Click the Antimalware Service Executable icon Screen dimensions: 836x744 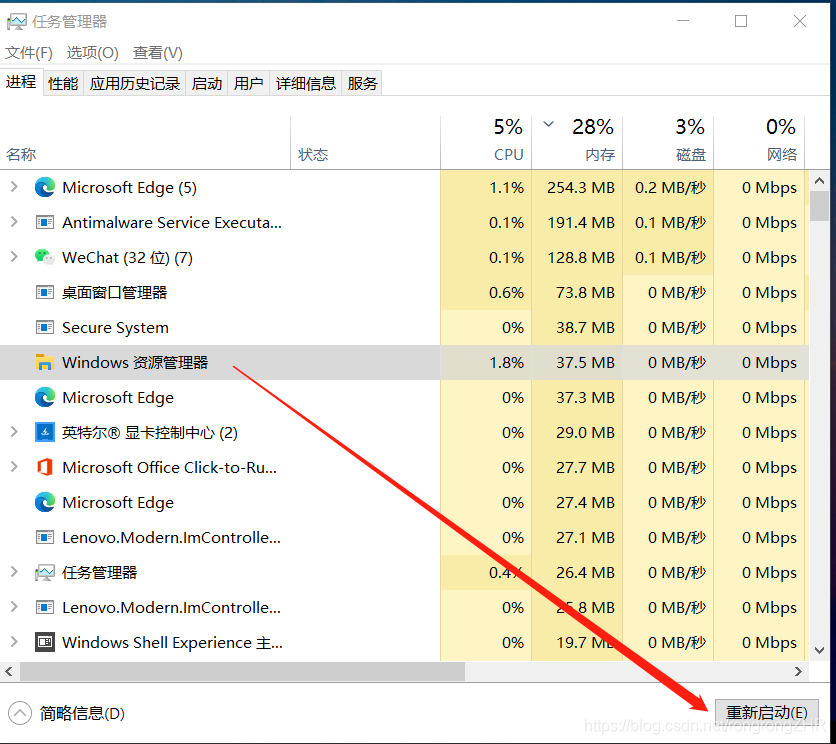pos(45,222)
